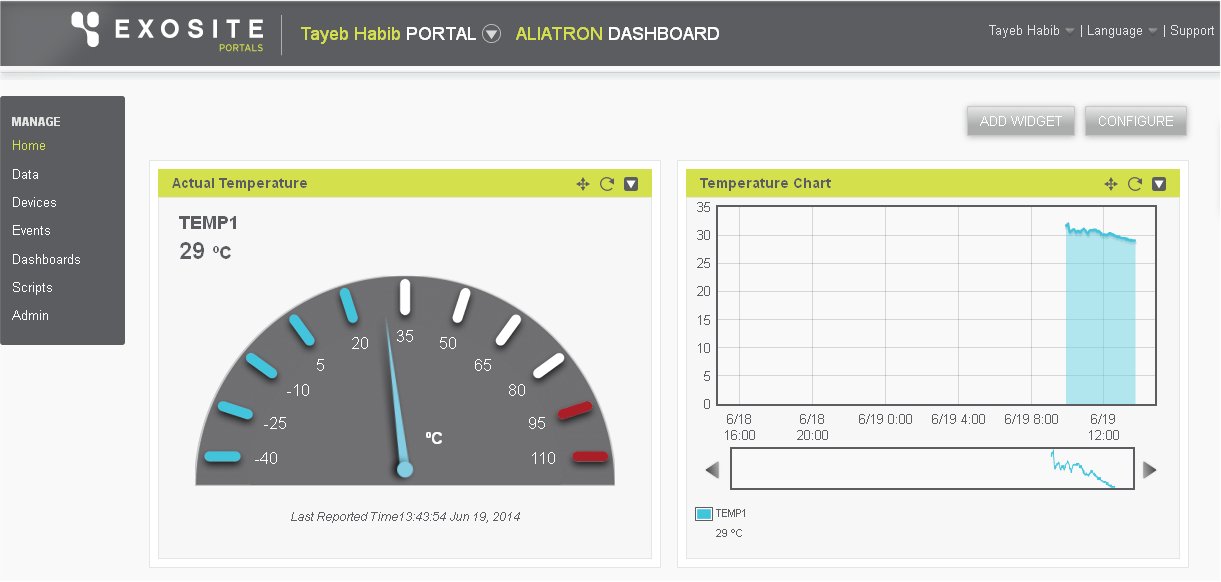The width and height of the screenshot is (1221, 582).
Task: Click the chart overview range navigator
Action: [932, 468]
